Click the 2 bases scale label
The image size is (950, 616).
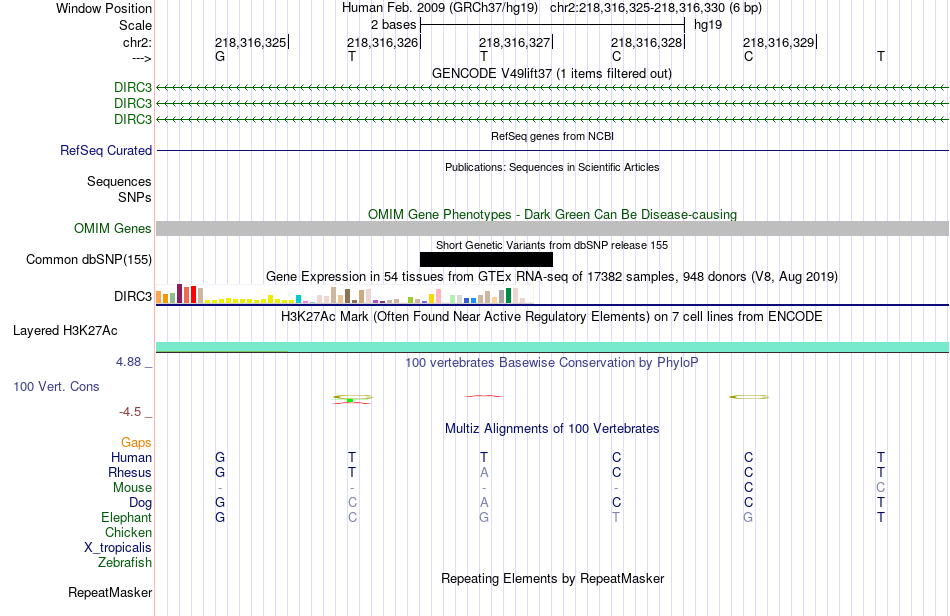tap(394, 25)
